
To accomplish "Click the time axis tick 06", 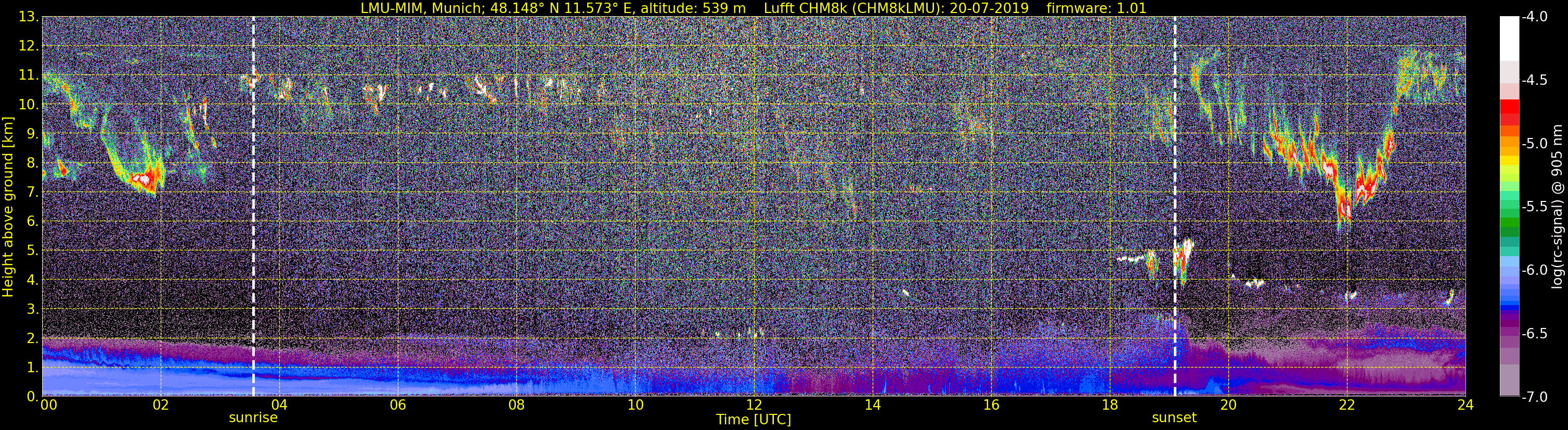I will (397, 405).
